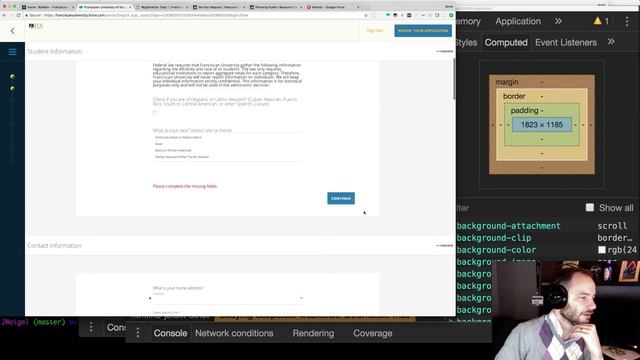Viewport: 640px width, 360px height.
Task: Click the browser address bar URL
Action: click(146, 15)
